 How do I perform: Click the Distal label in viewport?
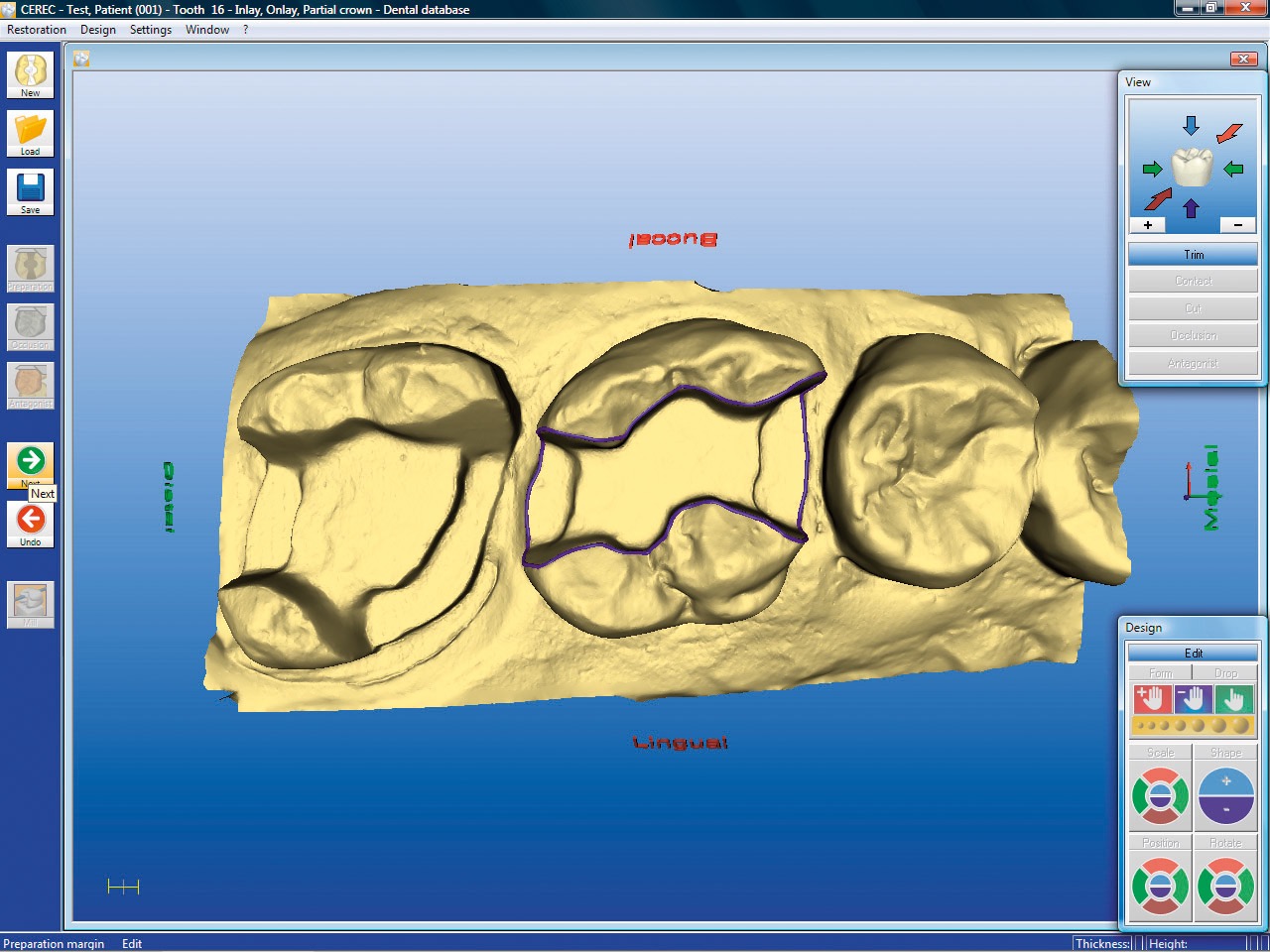click(x=168, y=497)
